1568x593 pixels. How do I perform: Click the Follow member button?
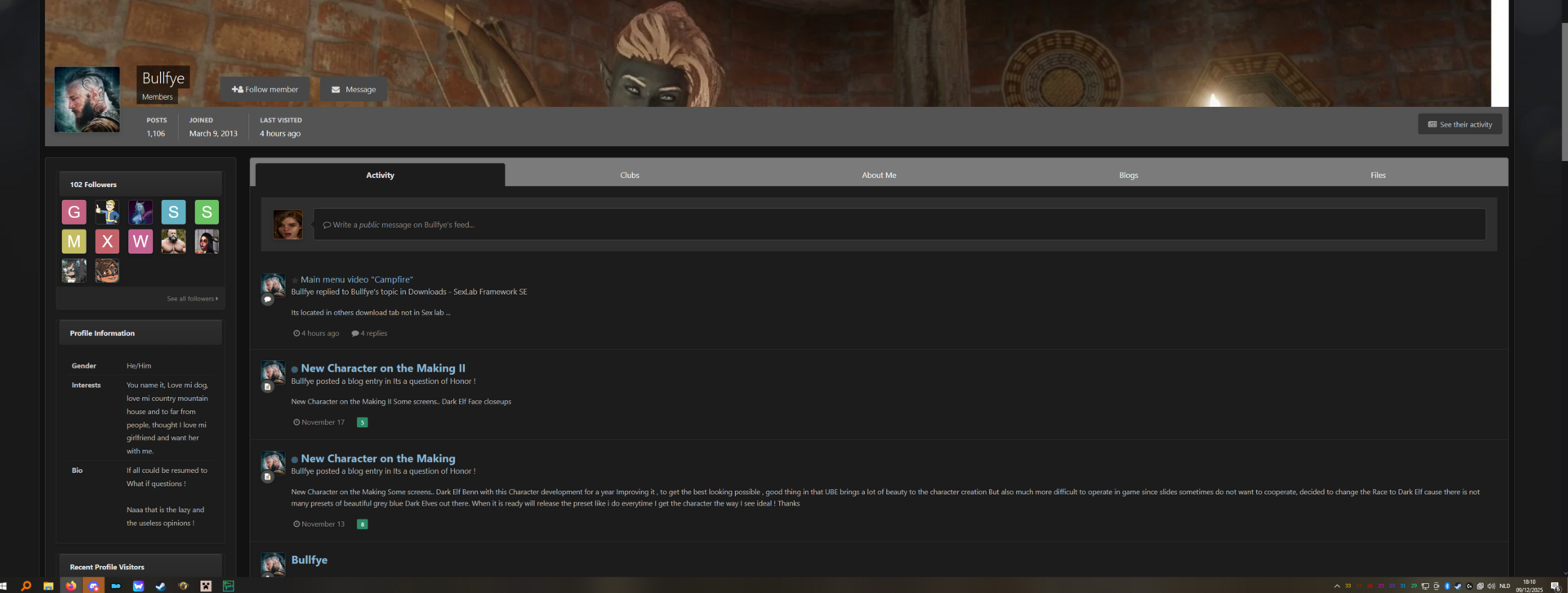(x=265, y=89)
